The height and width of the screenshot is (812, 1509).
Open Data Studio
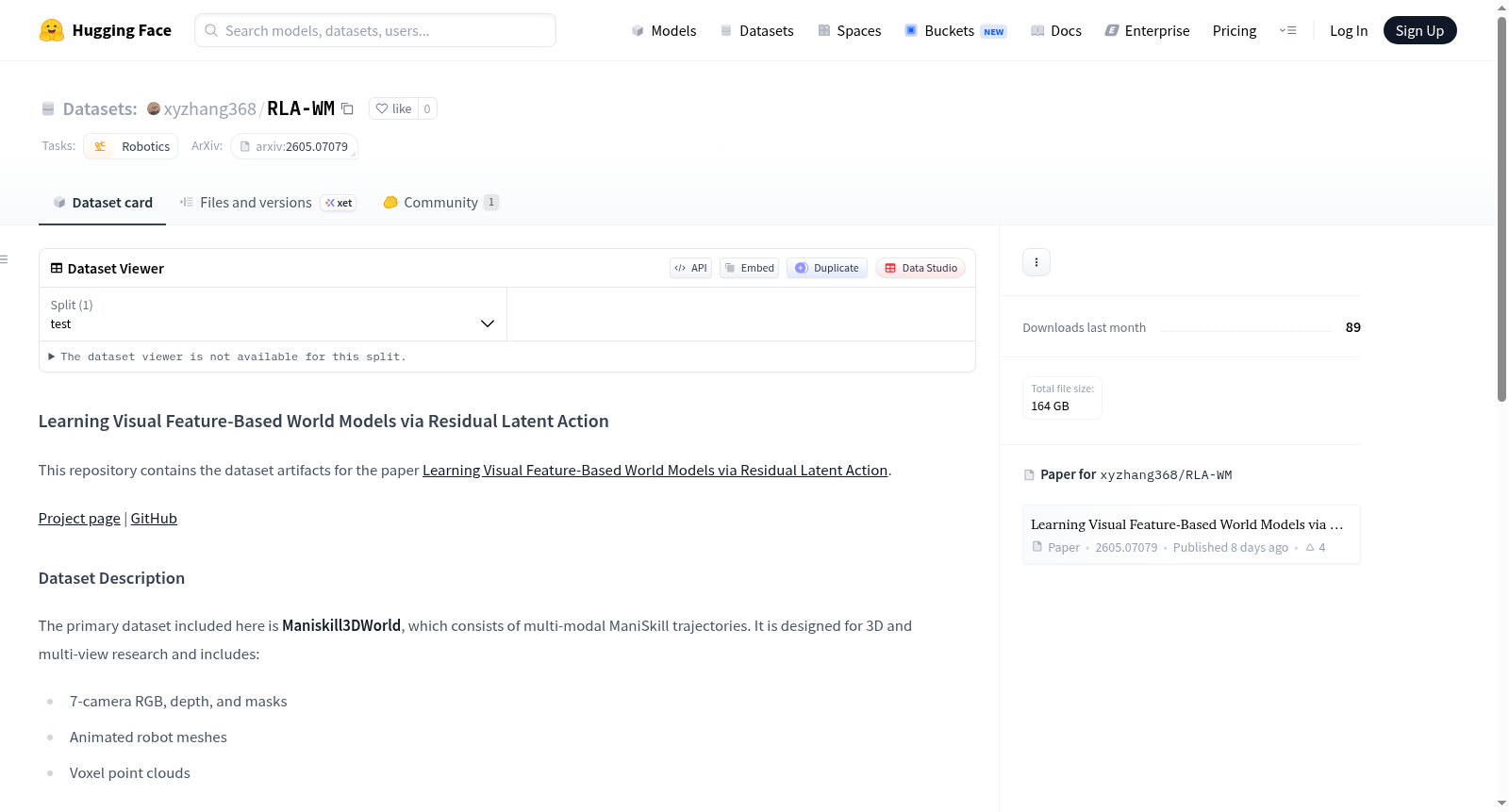[x=920, y=268]
